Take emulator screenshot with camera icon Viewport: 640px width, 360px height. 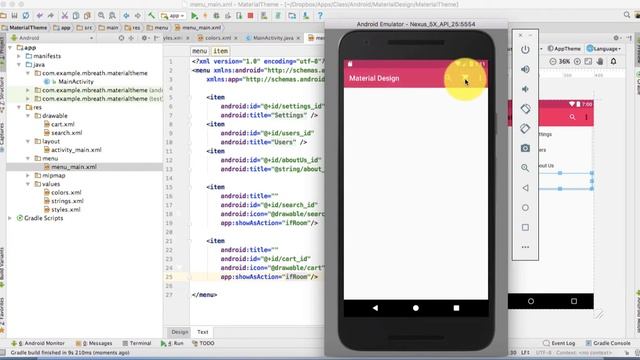pos(525,148)
